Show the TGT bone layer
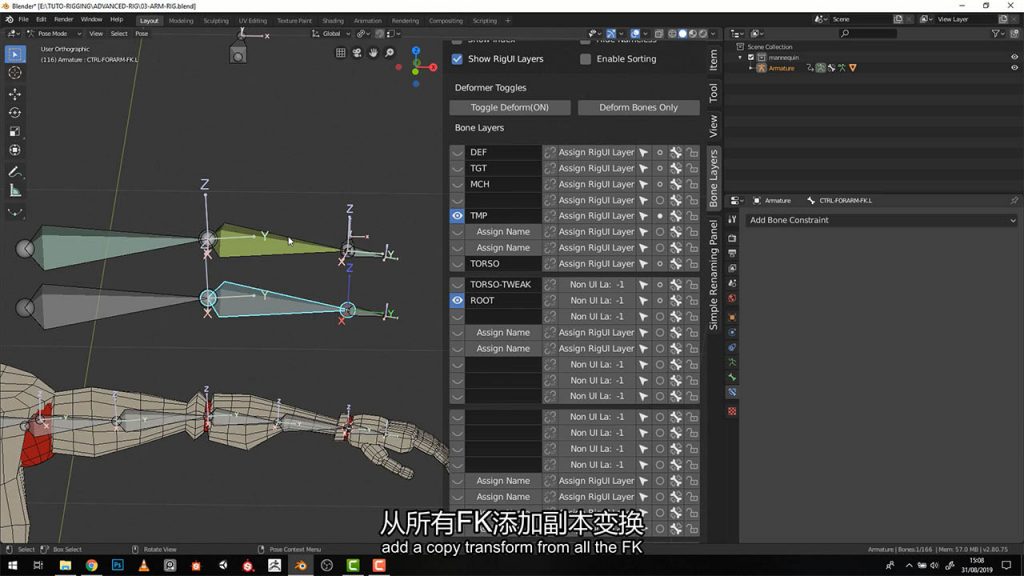Viewport: 1024px width, 576px height. click(457, 168)
